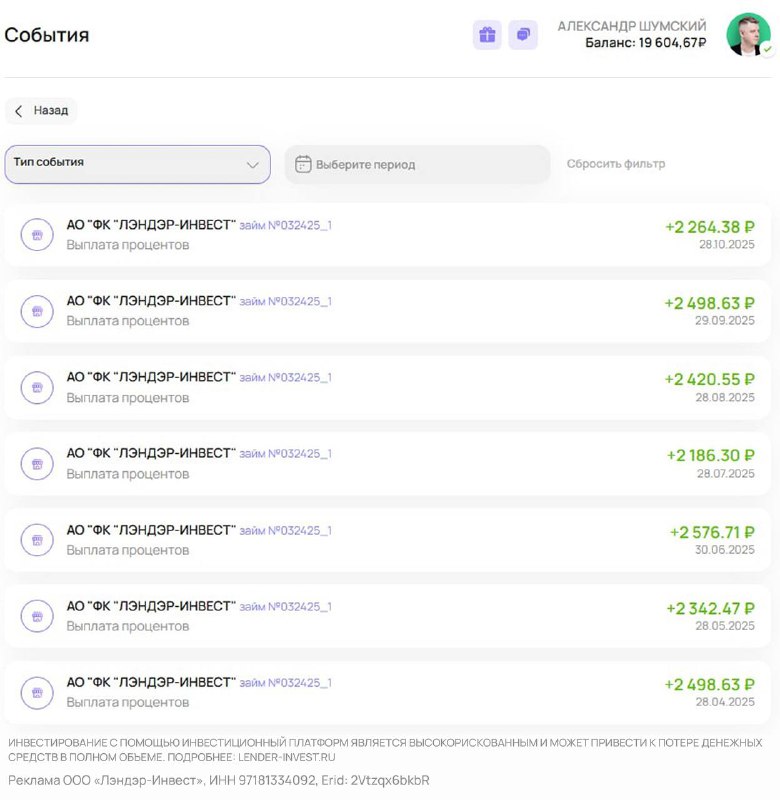780x800 pixels.
Task: Click the green verified checkmark badge on avatar
Action: pos(768,49)
